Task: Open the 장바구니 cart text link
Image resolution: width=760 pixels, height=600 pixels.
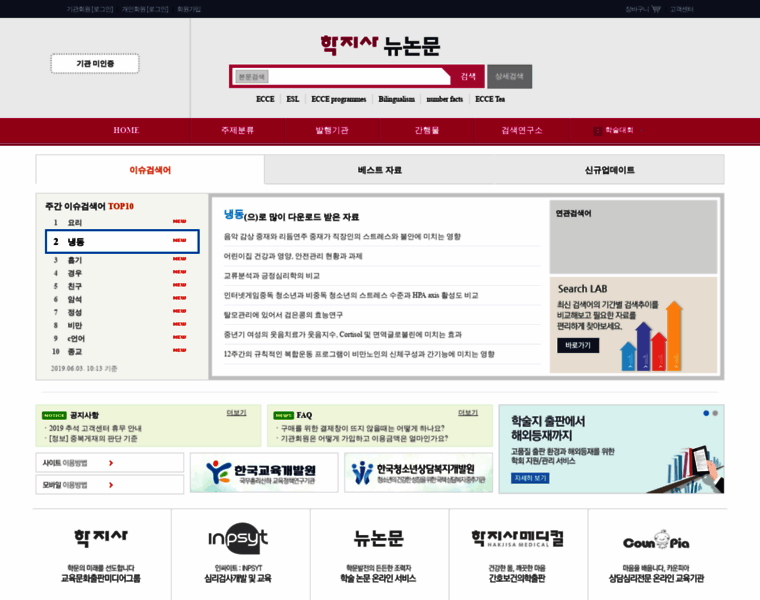Action: (637, 9)
